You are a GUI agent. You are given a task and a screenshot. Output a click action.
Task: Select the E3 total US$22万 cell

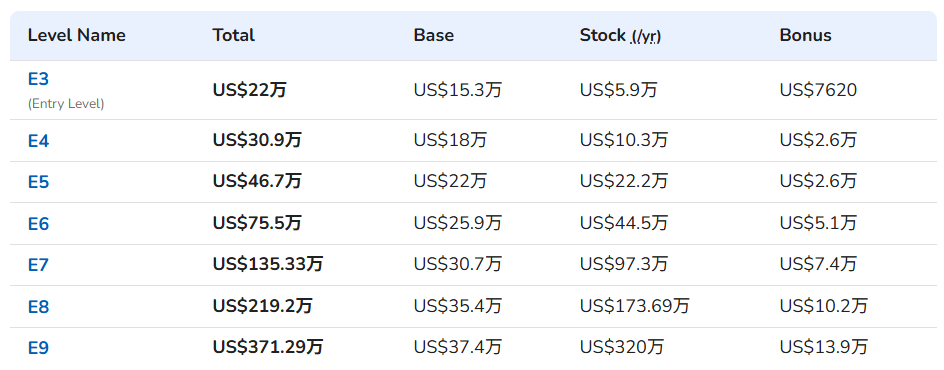pos(249,90)
